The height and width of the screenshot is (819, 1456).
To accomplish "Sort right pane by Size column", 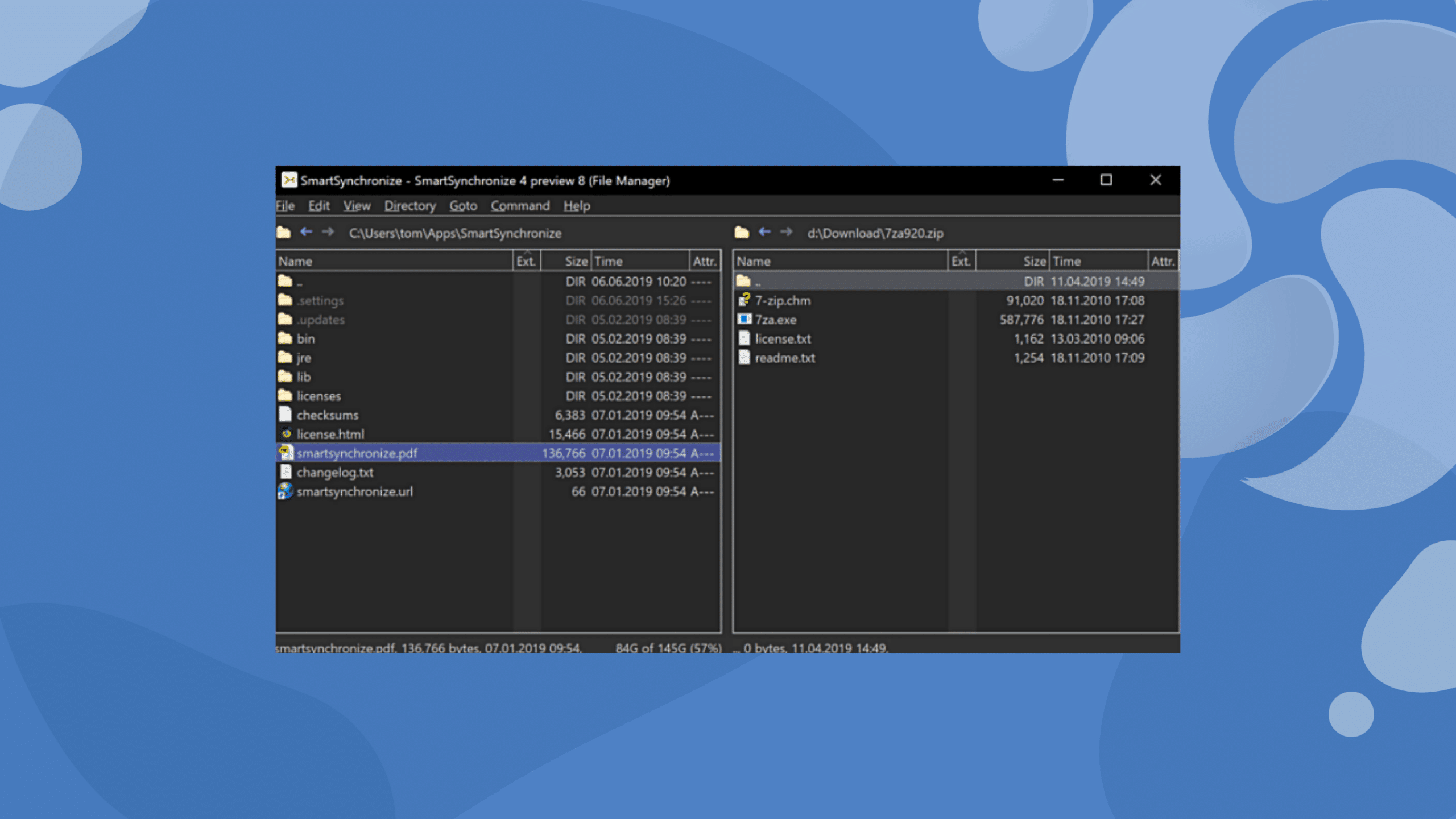I will tap(1013, 261).
